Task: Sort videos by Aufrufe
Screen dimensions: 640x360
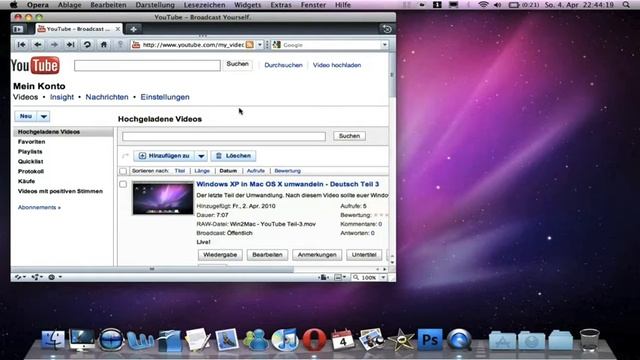Action: tap(256, 171)
